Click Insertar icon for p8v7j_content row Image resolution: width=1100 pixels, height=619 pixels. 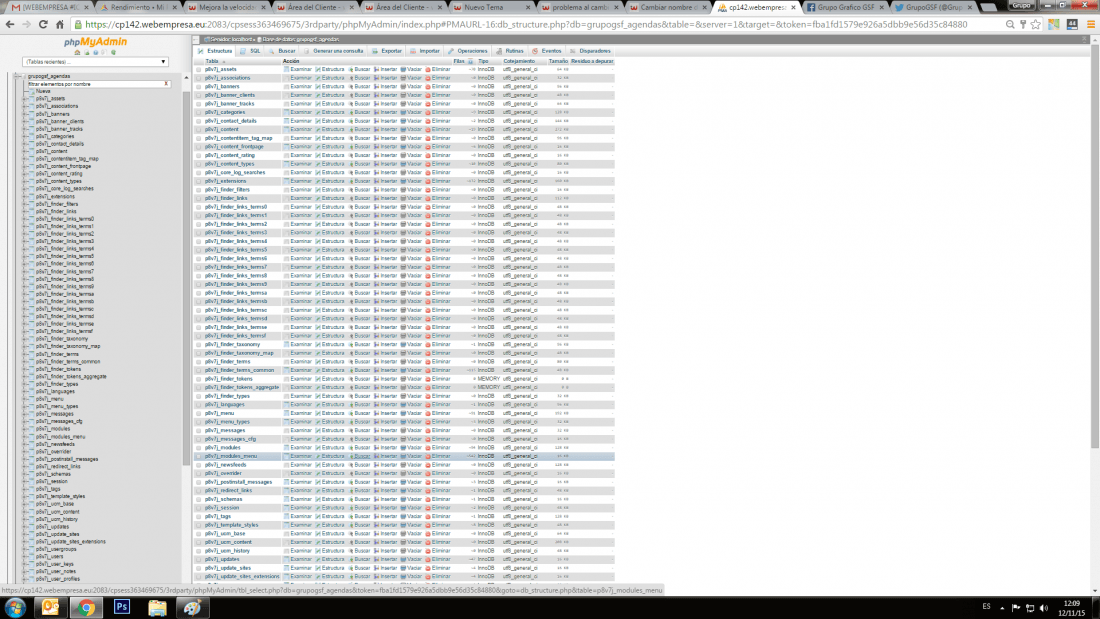[x=377, y=129]
